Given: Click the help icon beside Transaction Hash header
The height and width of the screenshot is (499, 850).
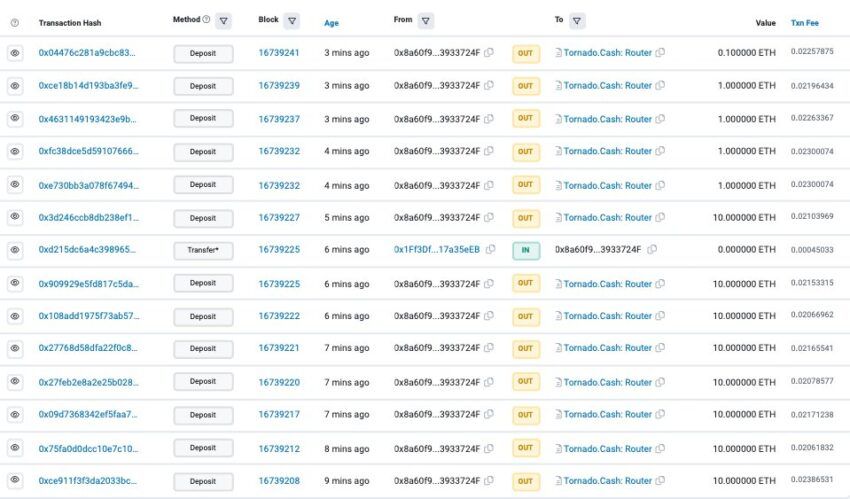Looking at the screenshot, I should click(15, 23).
